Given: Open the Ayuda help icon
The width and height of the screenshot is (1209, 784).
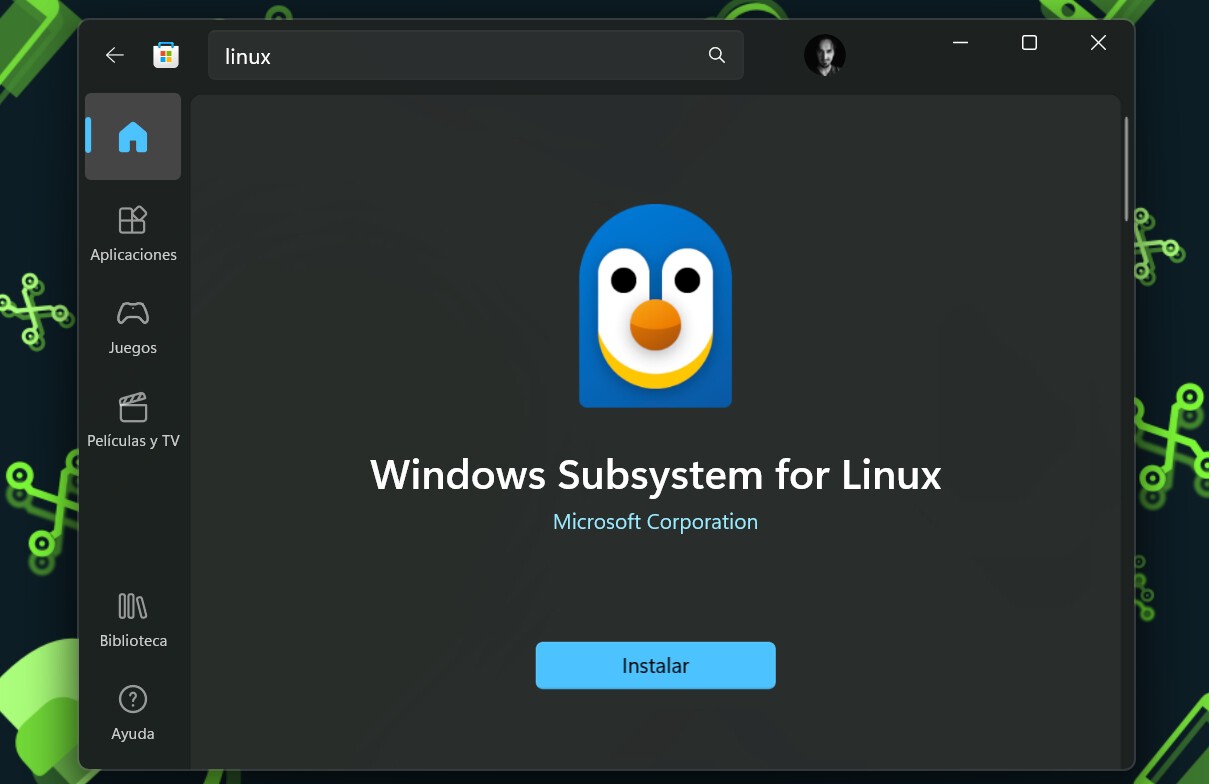Looking at the screenshot, I should pos(133,699).
